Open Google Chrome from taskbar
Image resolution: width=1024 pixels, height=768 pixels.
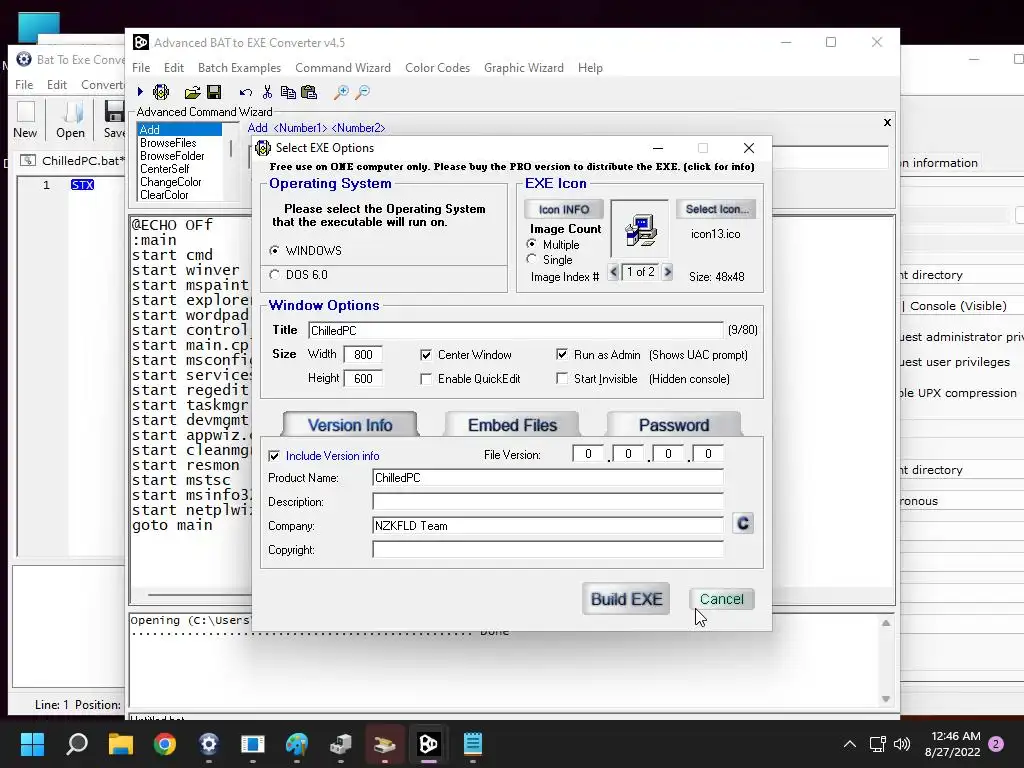pyautogui.click(x=165, y=744)
